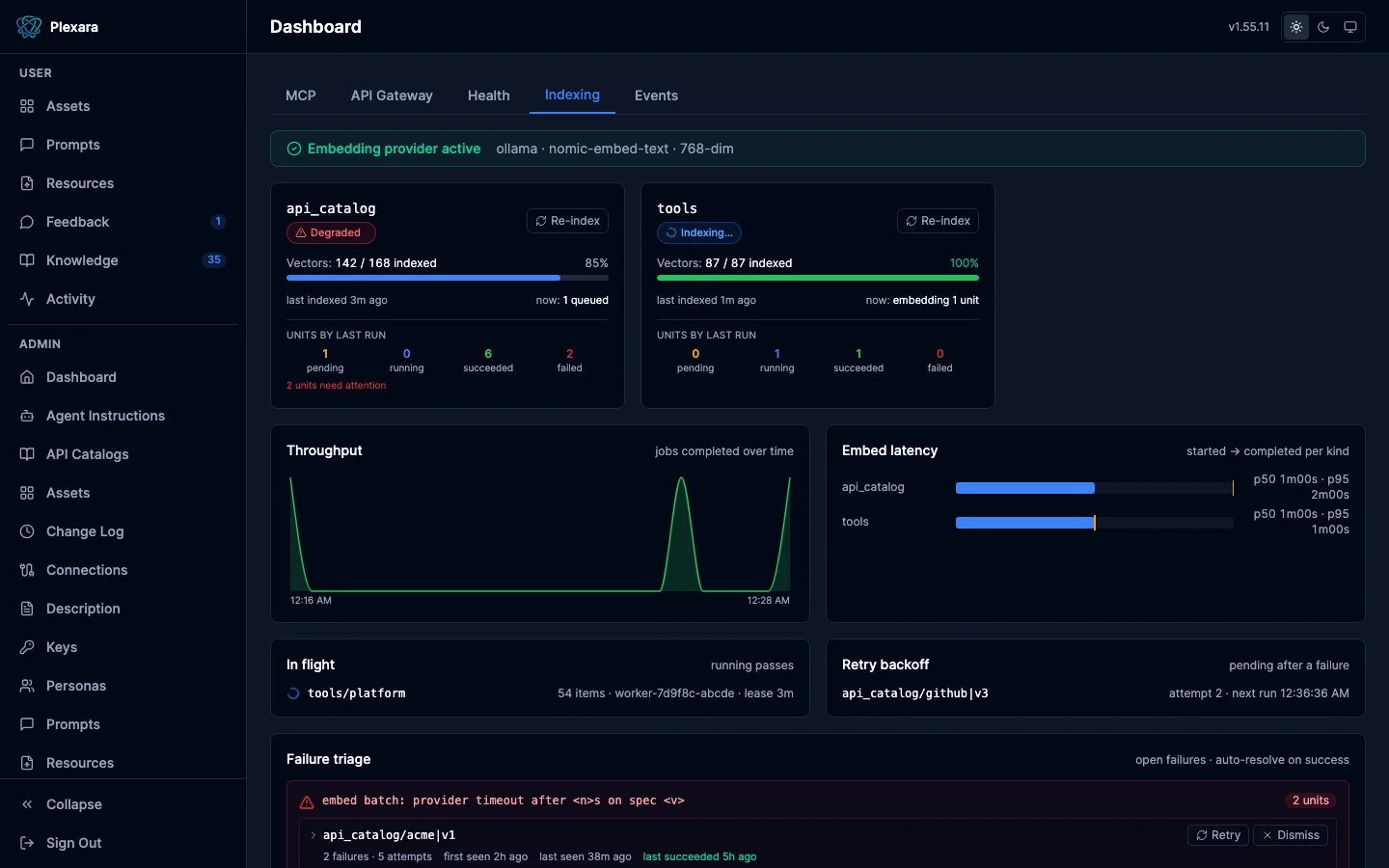The image size is (1389, 868).
Task: Click 'now: embedding 1 unit' status text
Action: (922, 300)
